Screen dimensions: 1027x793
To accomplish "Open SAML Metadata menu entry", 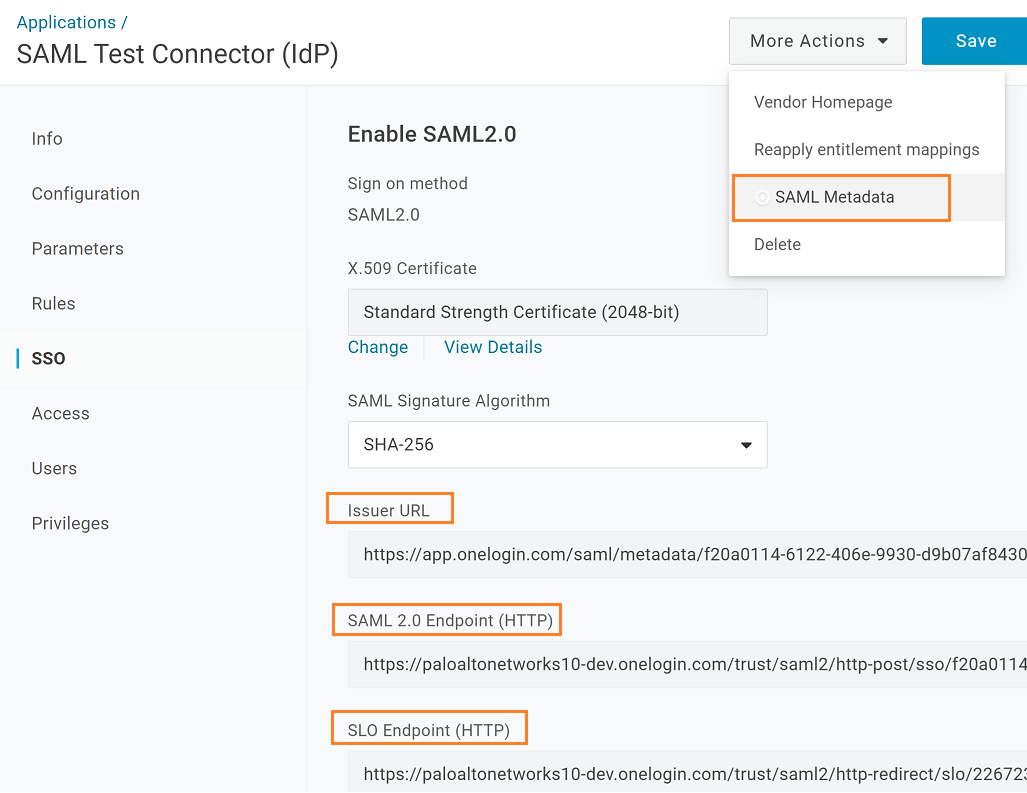I will (x=834, y=198).
